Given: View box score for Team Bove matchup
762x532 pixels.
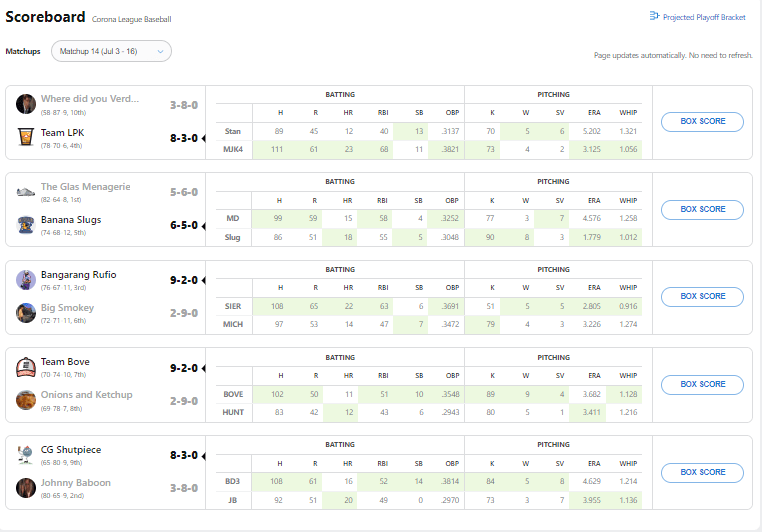Looking at the screenshot, I should coord(702,384).
